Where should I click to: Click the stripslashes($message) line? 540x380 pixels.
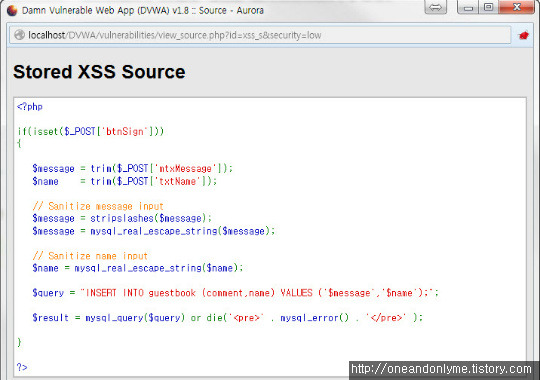coord(122,218)
